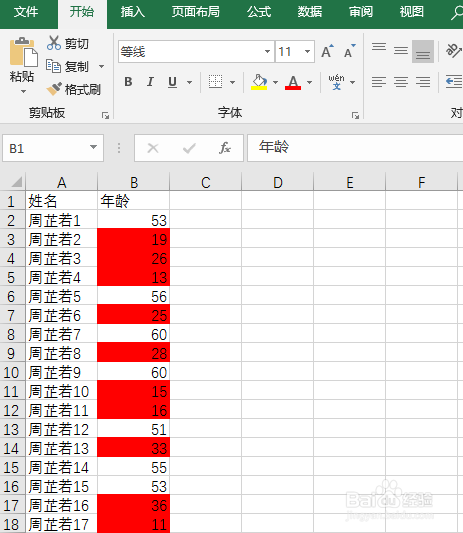The image size is (463, 533).
Task: Select cell B1 年龄
Action: click(134, 201)
